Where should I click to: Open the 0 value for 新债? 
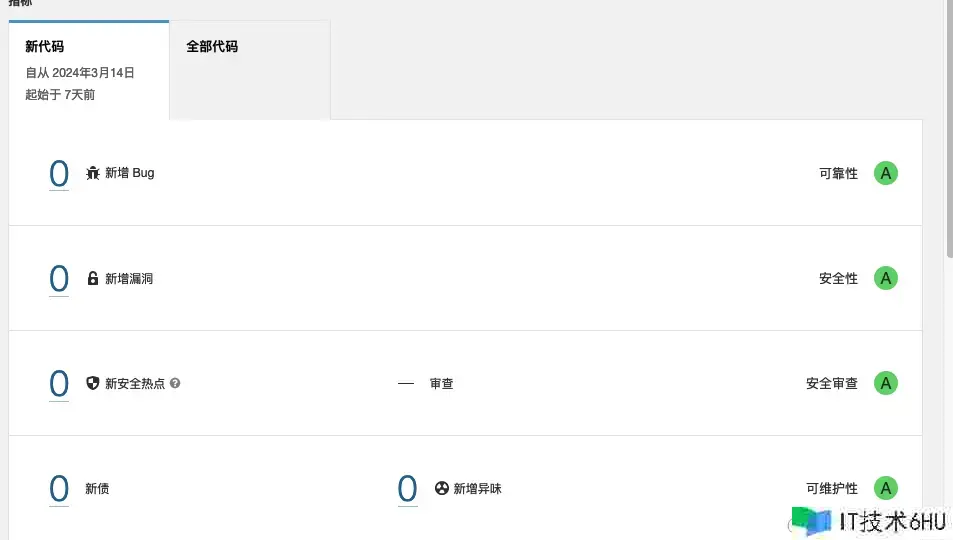[x=59, y=489]
